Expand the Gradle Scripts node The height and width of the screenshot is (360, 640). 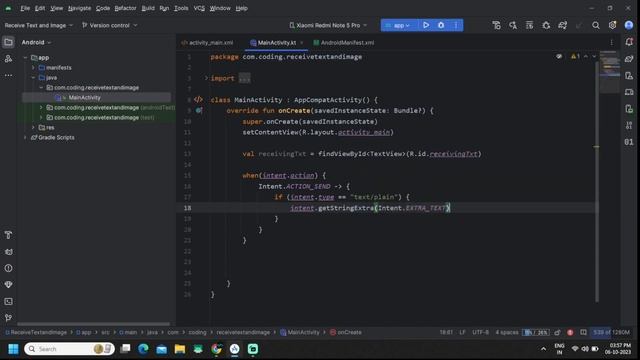point(26,138)
